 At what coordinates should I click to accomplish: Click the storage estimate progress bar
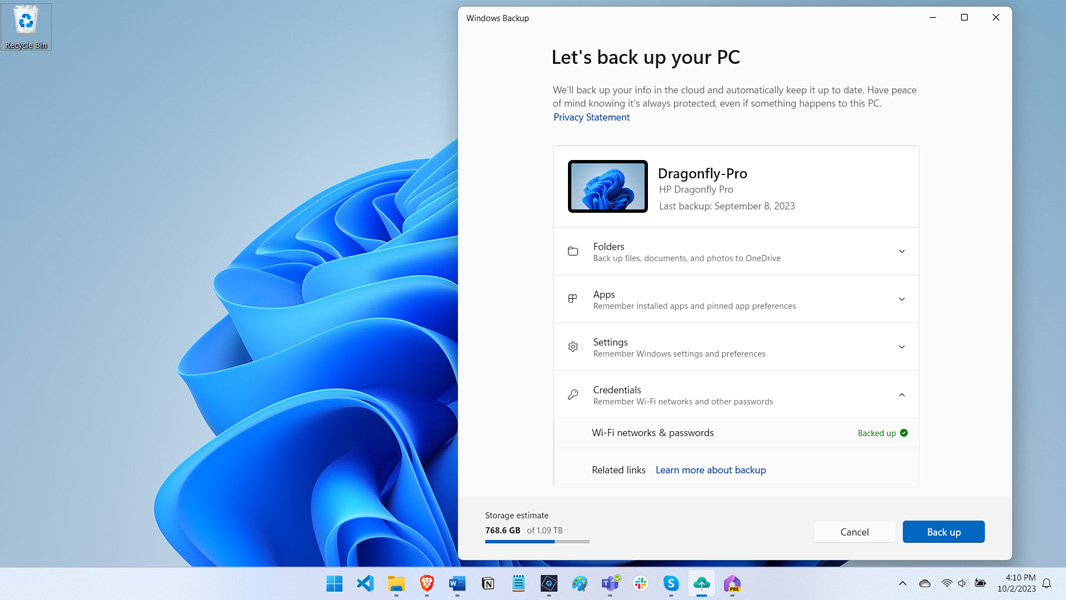coord(537,541)
